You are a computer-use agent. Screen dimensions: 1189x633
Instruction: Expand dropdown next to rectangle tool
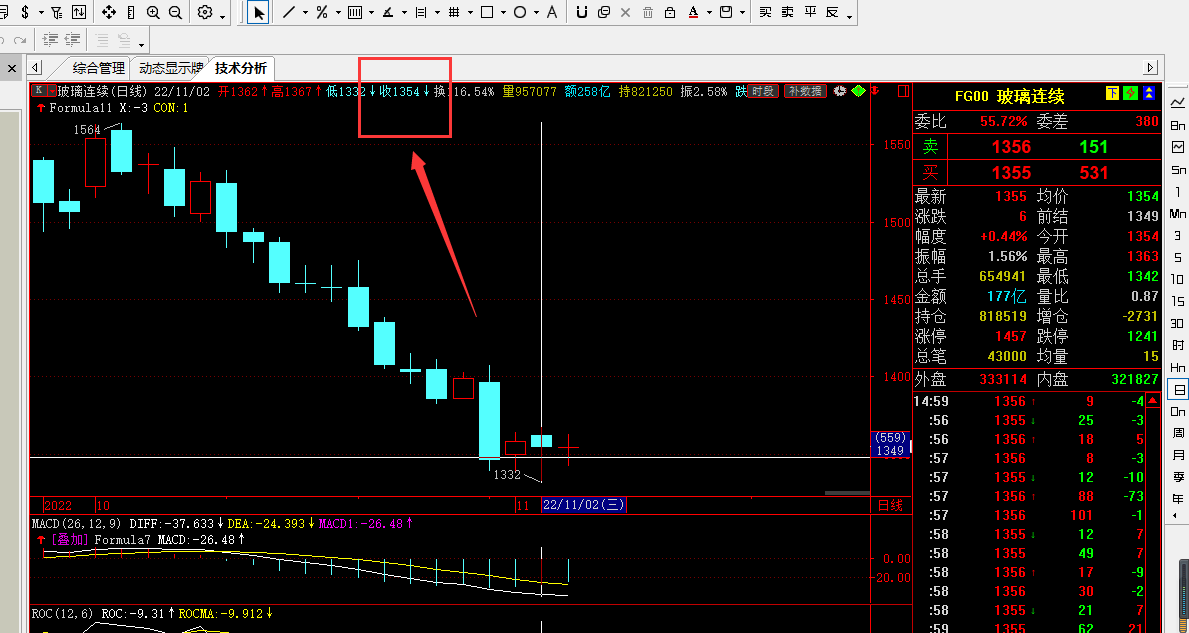(x=503, y=13)
